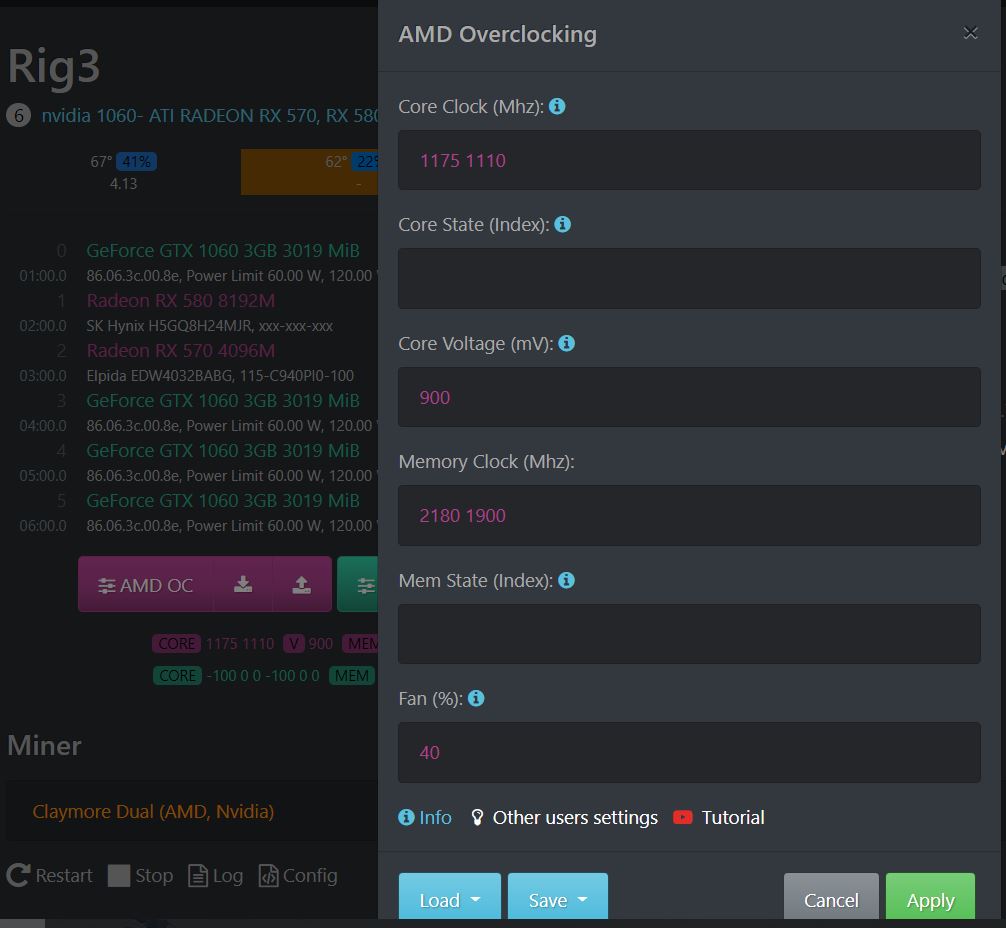Screen dimensions: 1006x928
Task: Click info icon beside Core State label
Action: click(x=562, y=224)
